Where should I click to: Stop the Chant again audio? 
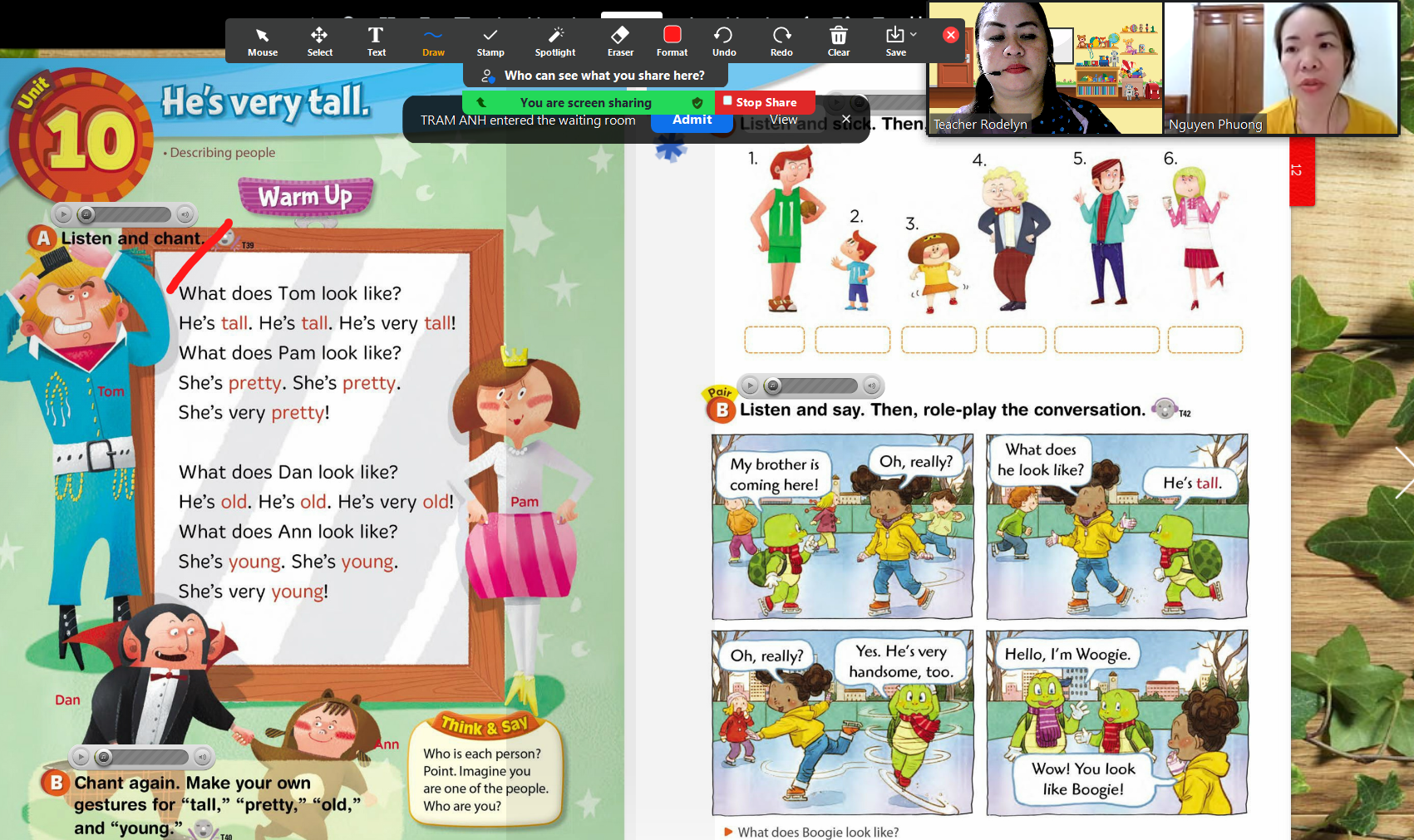click(x=104, y=757)
